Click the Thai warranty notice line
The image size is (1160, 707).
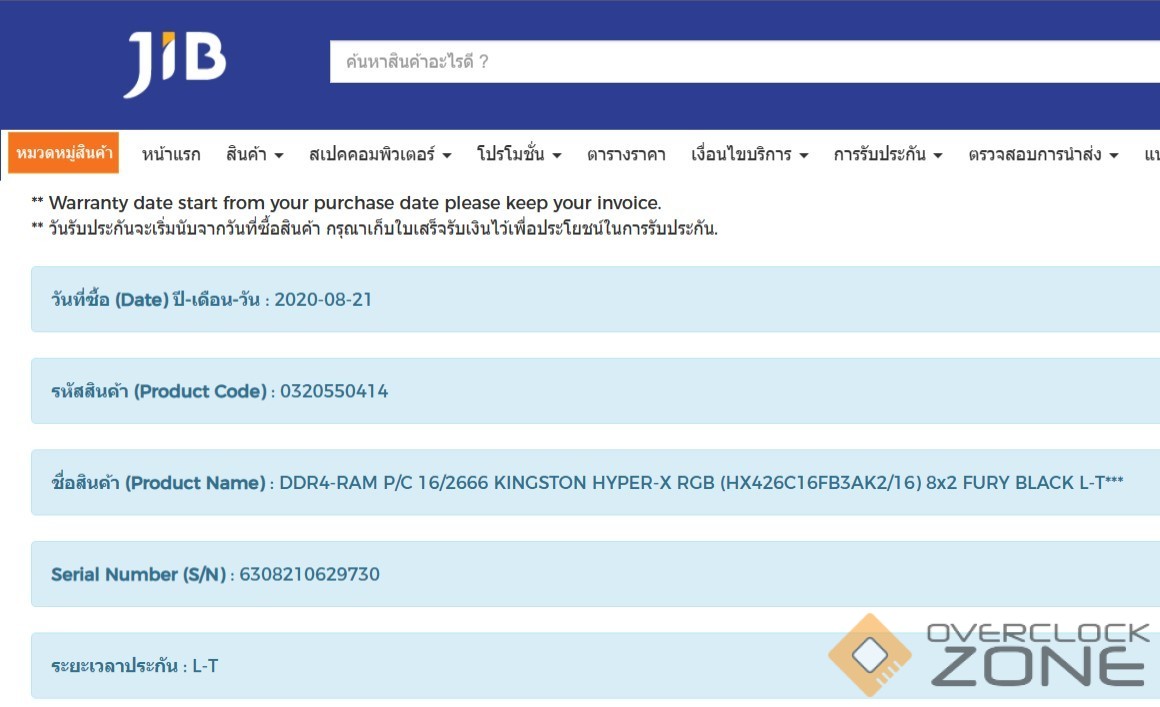pos(374,228)
